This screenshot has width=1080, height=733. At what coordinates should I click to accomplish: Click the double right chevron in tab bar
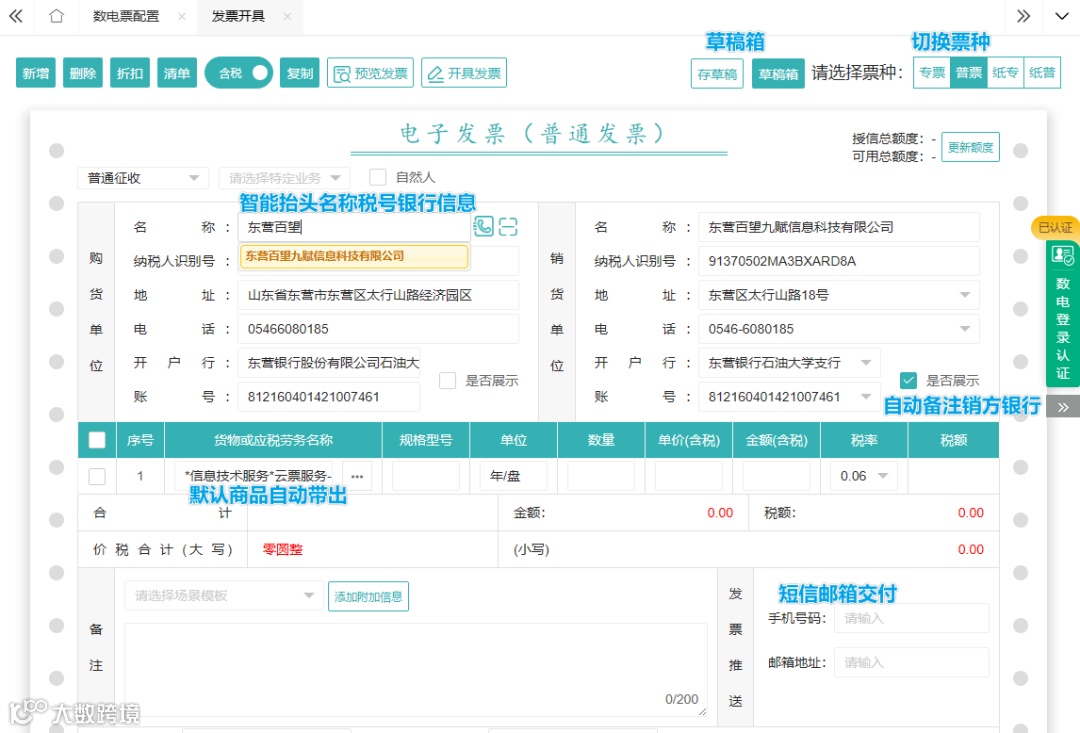pyautogui.click(x=1024, y=16)
